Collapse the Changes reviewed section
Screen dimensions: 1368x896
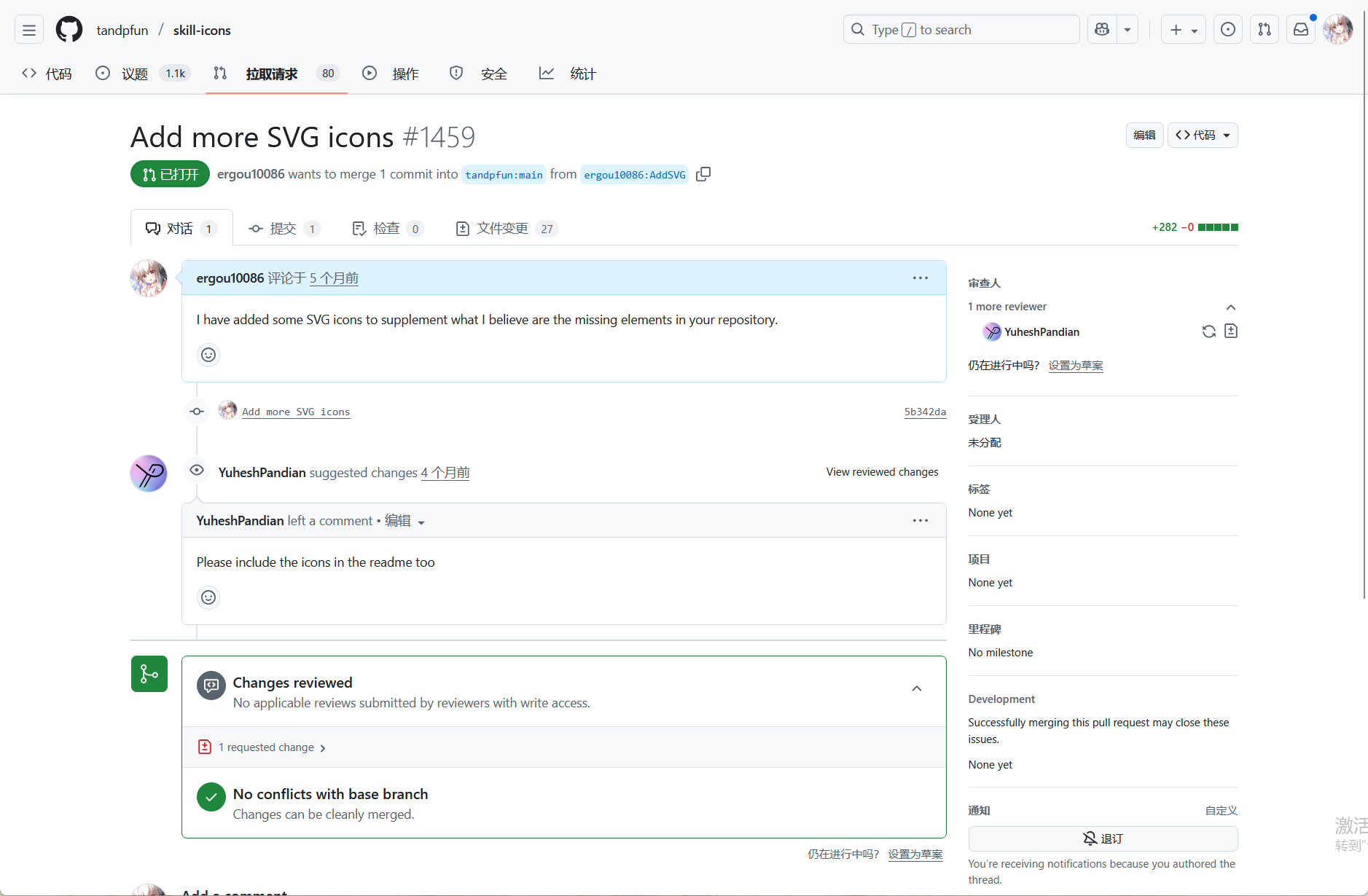pos(917,688)
